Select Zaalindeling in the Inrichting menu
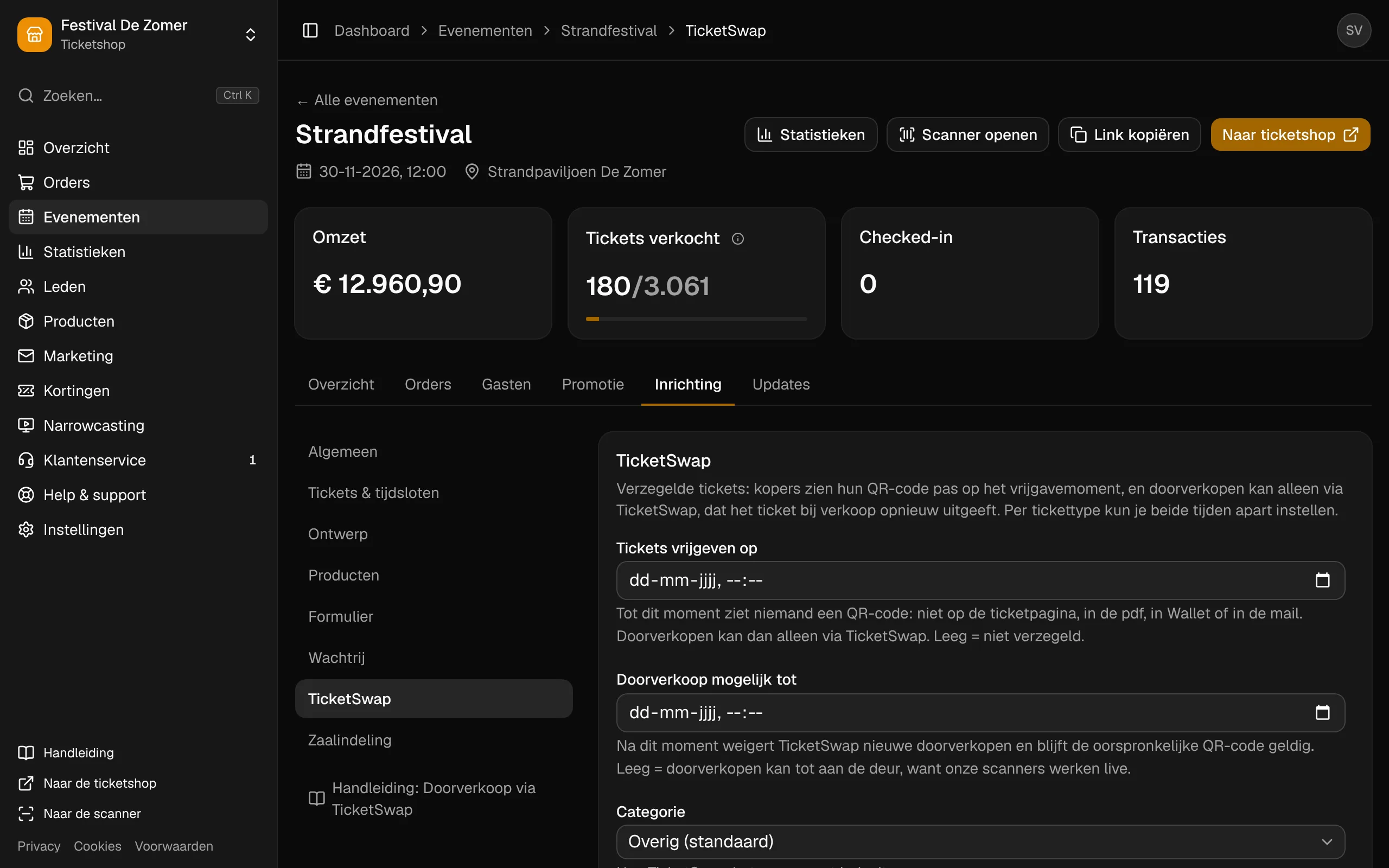 pos(434,741)
